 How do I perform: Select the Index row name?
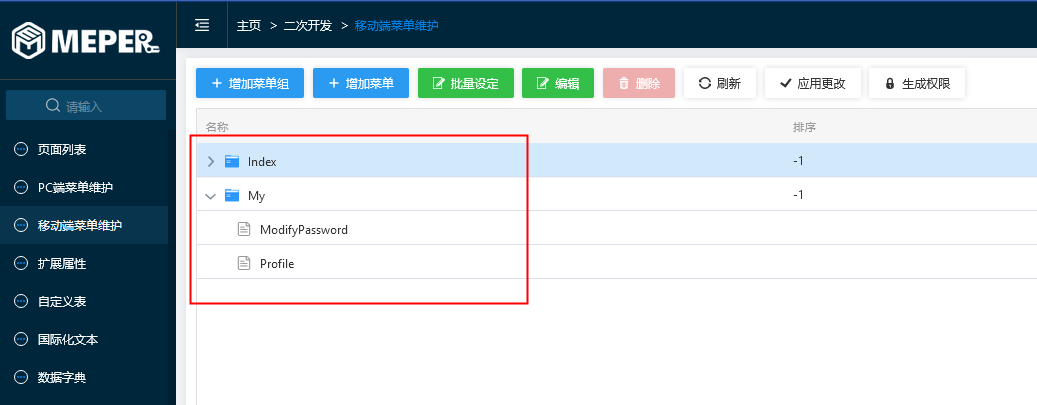(262, 161)
